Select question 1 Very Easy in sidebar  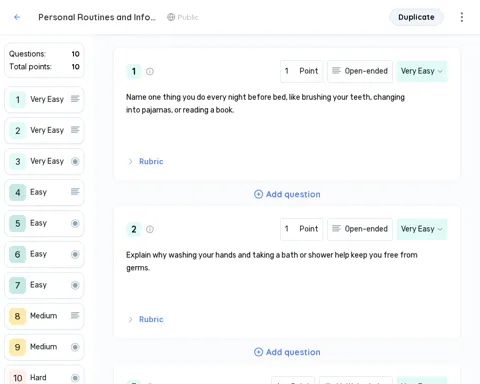[x=44, y=100]
